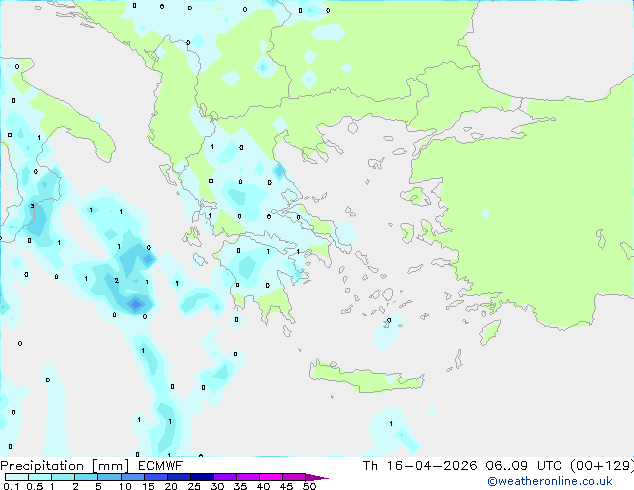
Task: Click the legend tick label '0.1'
Action: (11, 486)
